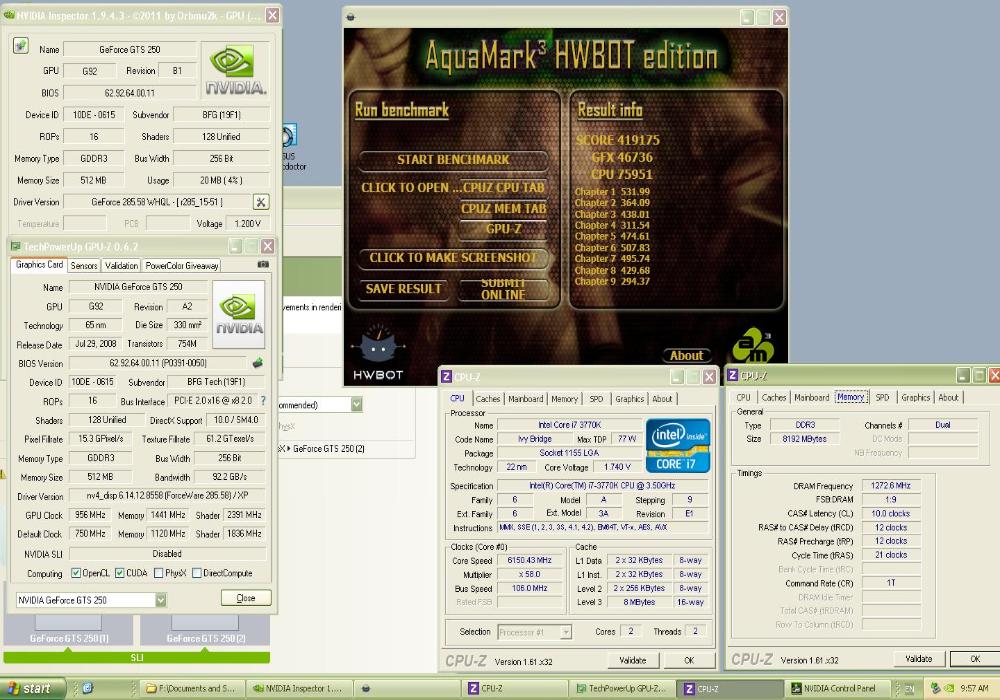Click the quick launch icon beside Start

(88, 689)
